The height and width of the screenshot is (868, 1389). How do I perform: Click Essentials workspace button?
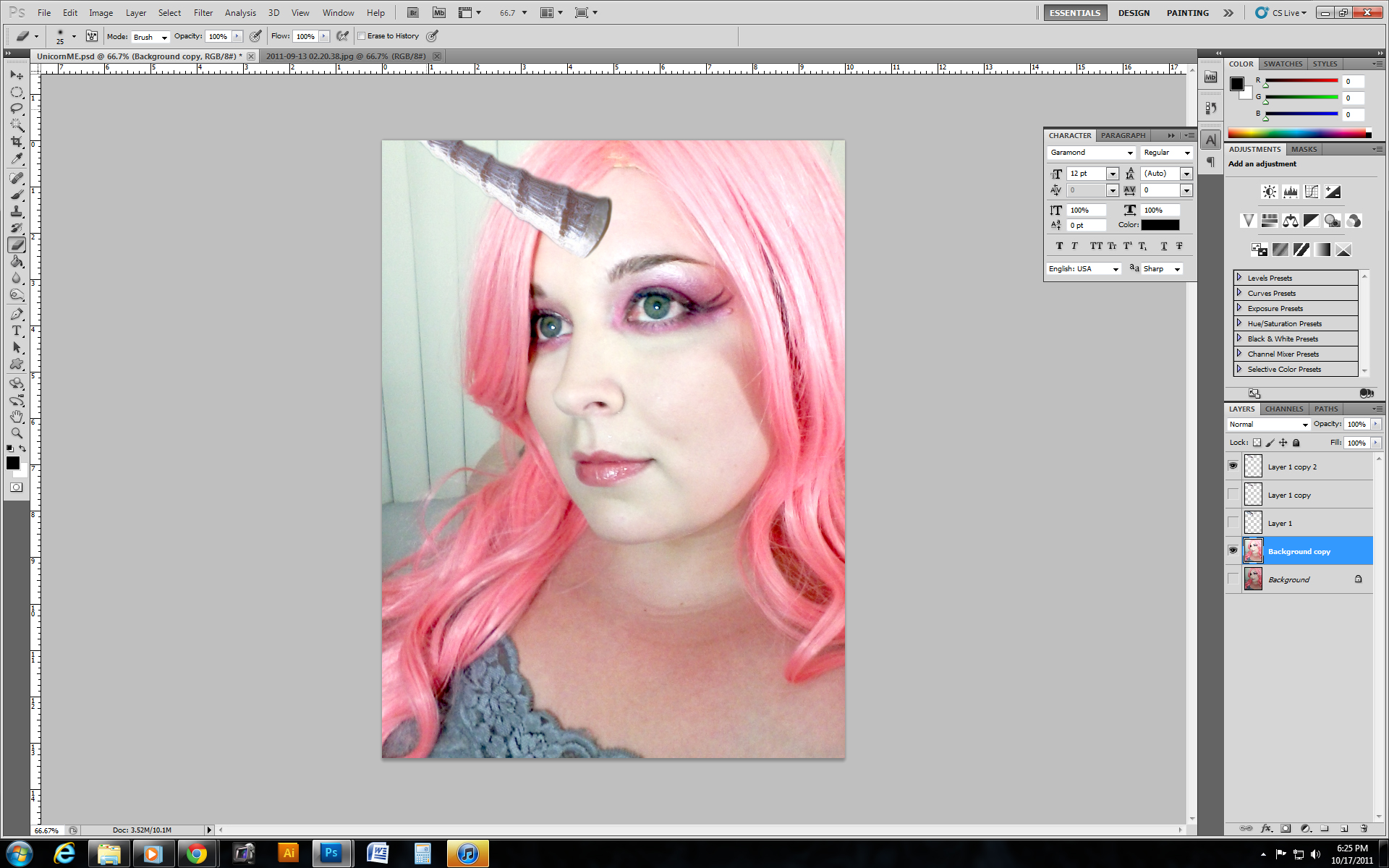pyautogui.click(x=1075, y=13)
